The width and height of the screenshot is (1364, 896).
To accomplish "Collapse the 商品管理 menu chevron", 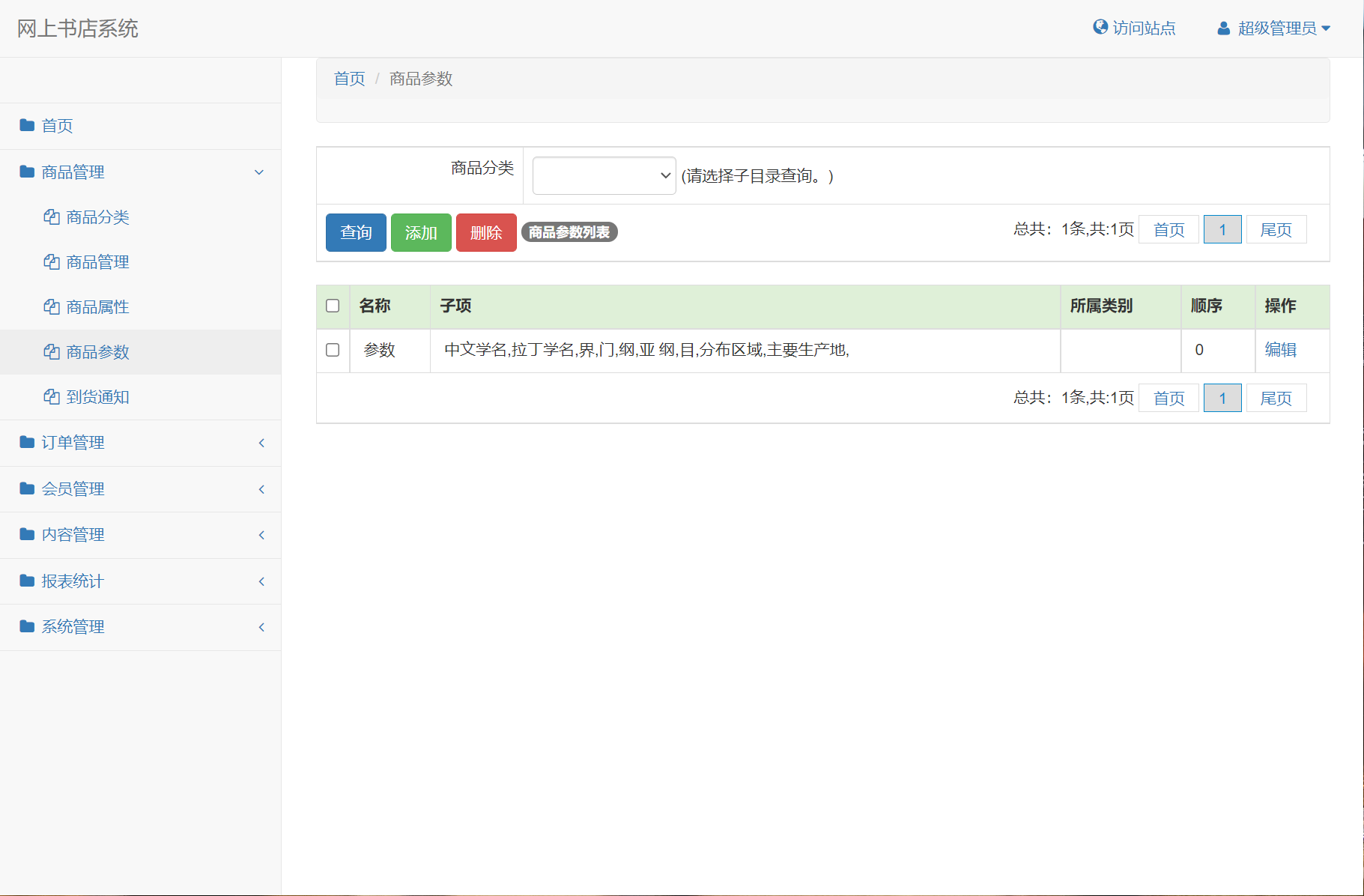I will click(259, 172).
